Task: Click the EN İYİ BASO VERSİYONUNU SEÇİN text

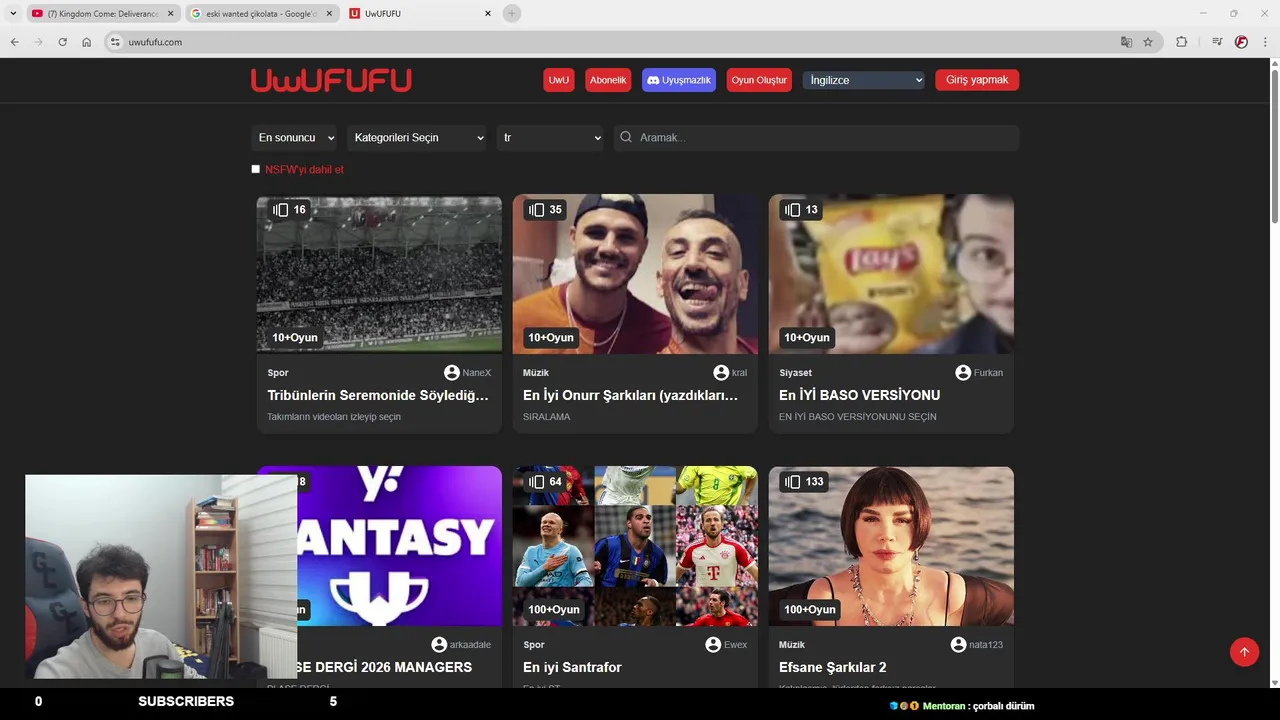Action: coord(858,417)
